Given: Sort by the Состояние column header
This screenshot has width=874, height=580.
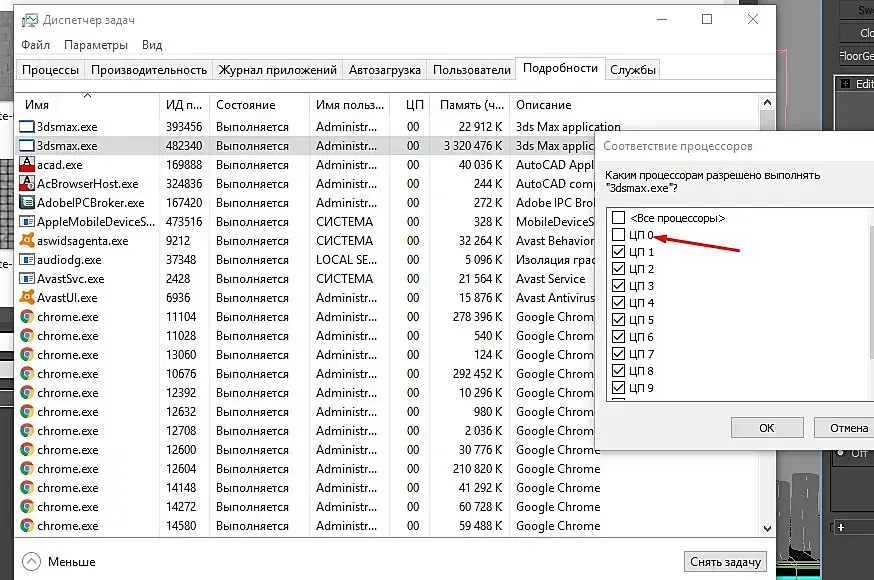Looking at the screenshot, I should coord(259,105).
